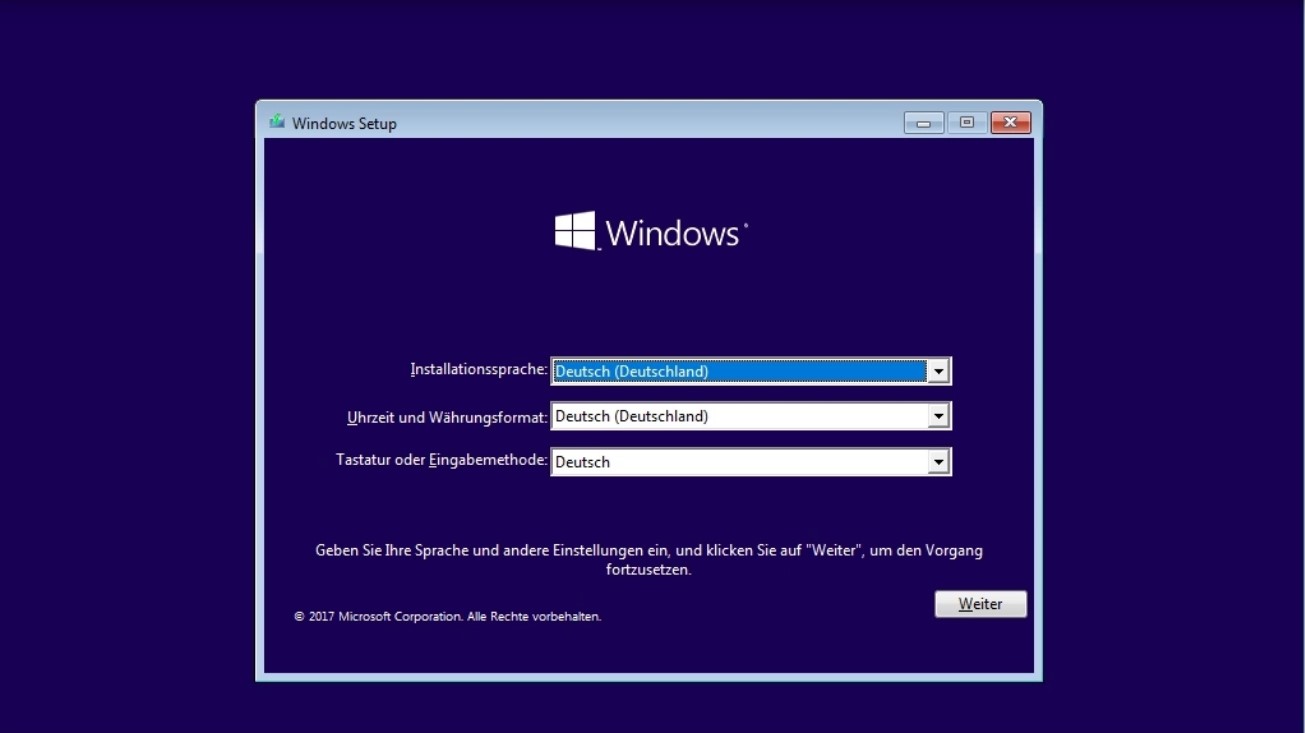Screen dimensions: 1305x733
Task: Click the Uhrzeit und Währungsformat combo box value
Action: 751,416
